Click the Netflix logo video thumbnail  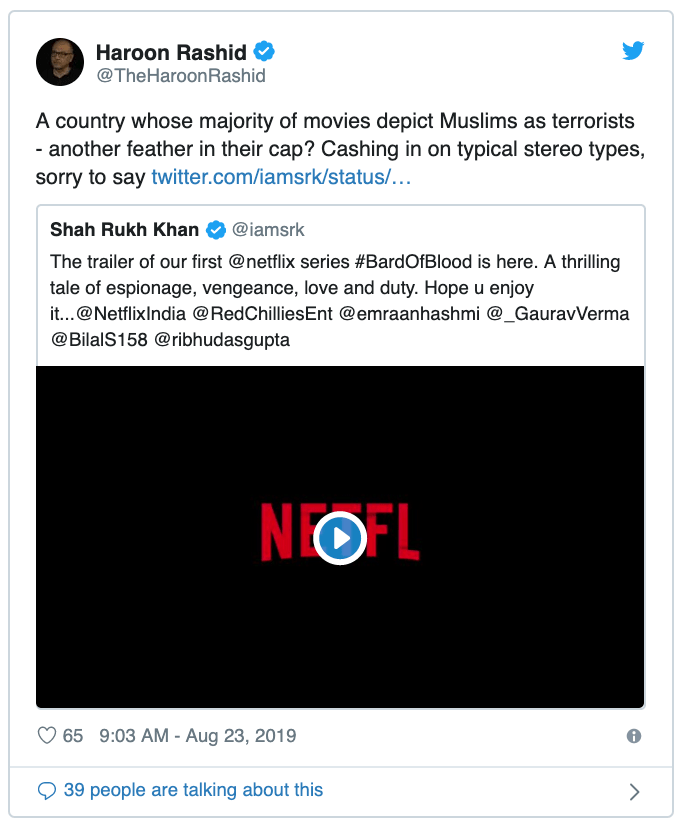(x=340, y=537)
